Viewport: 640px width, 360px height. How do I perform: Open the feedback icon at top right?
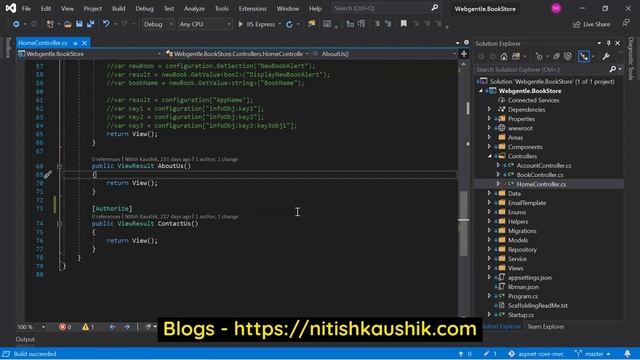coord(626,24)
